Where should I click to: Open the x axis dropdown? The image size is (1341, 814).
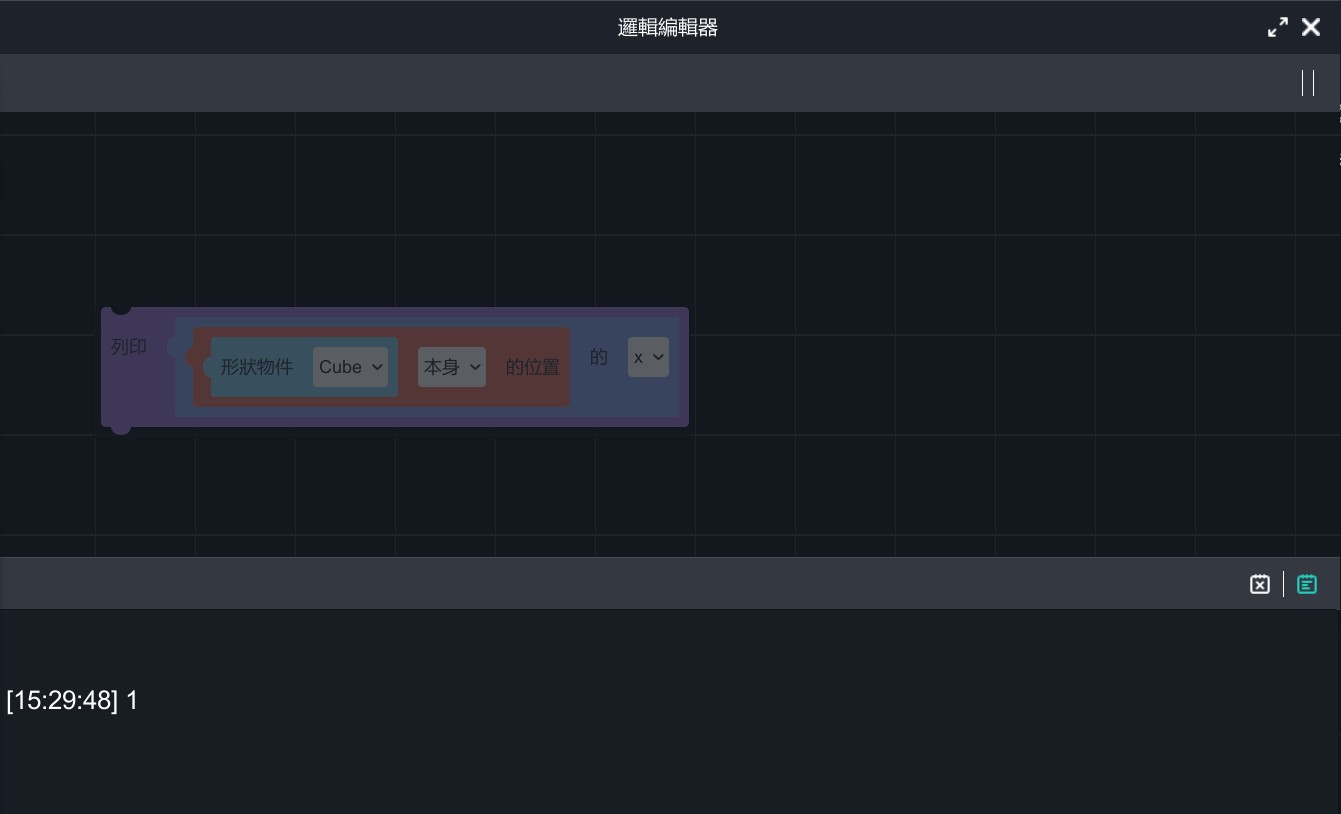(x=648, y=357)
